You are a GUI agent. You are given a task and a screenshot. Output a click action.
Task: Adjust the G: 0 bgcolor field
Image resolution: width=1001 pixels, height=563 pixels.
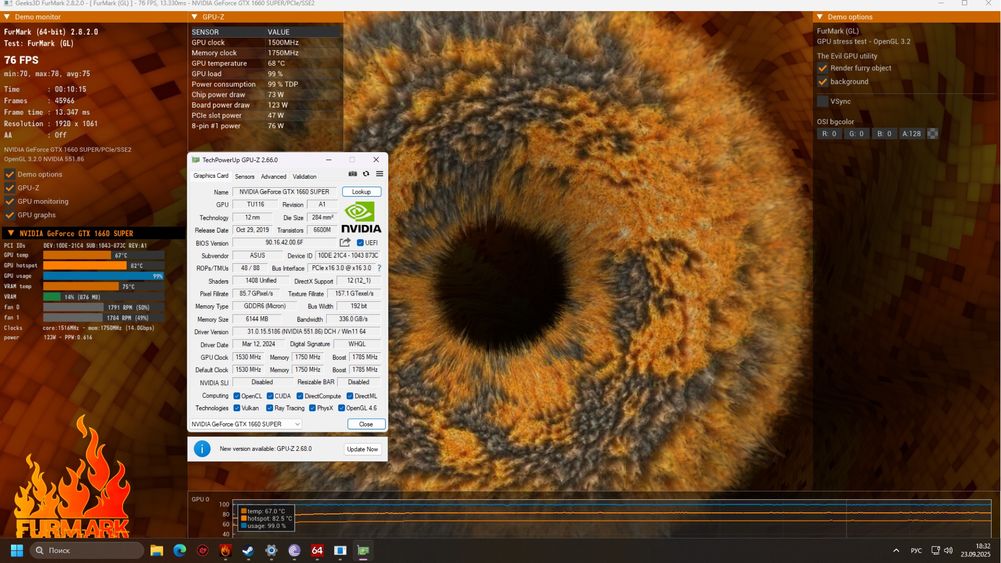856,133
